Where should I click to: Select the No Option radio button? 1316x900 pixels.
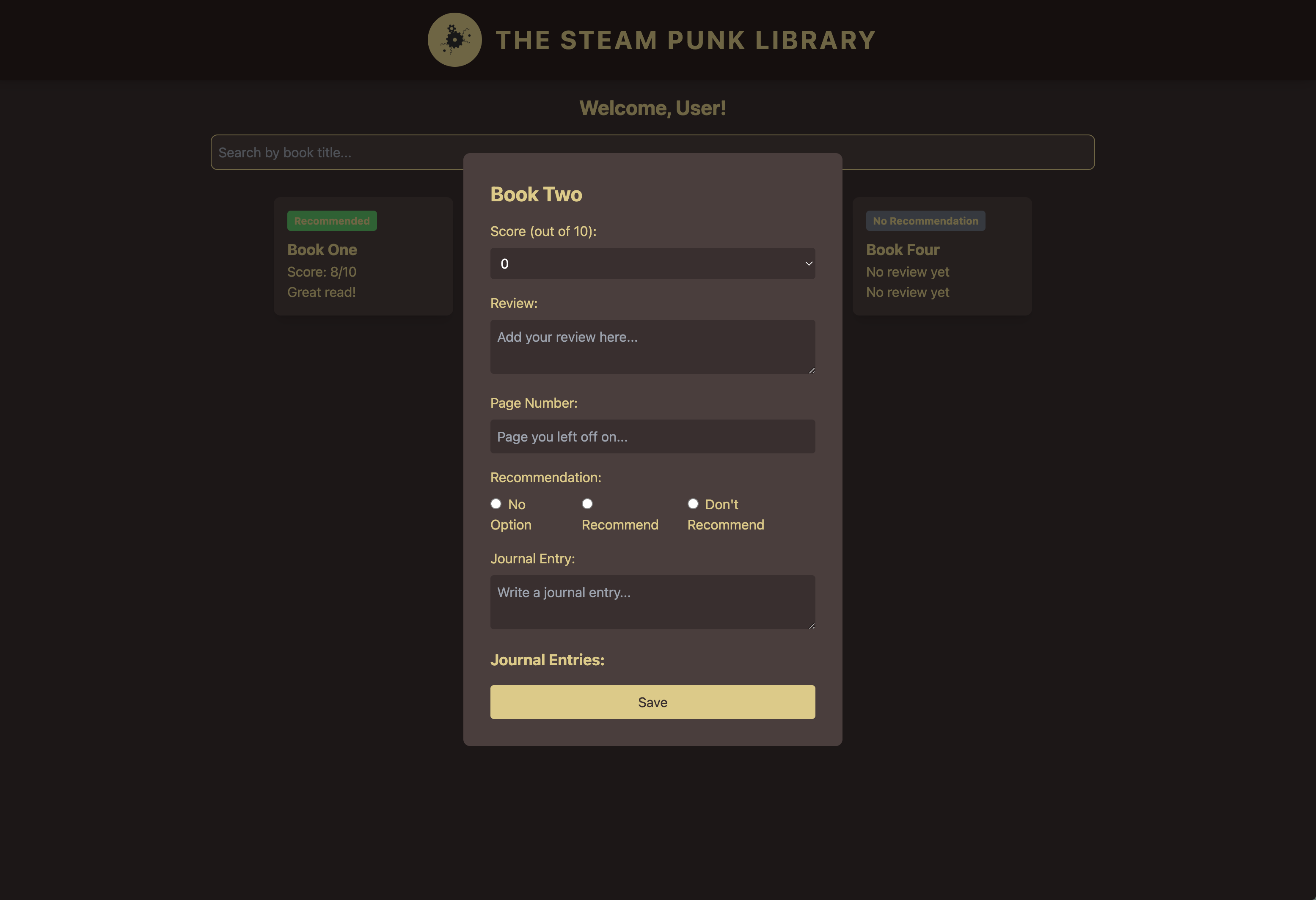coord(496,504)
